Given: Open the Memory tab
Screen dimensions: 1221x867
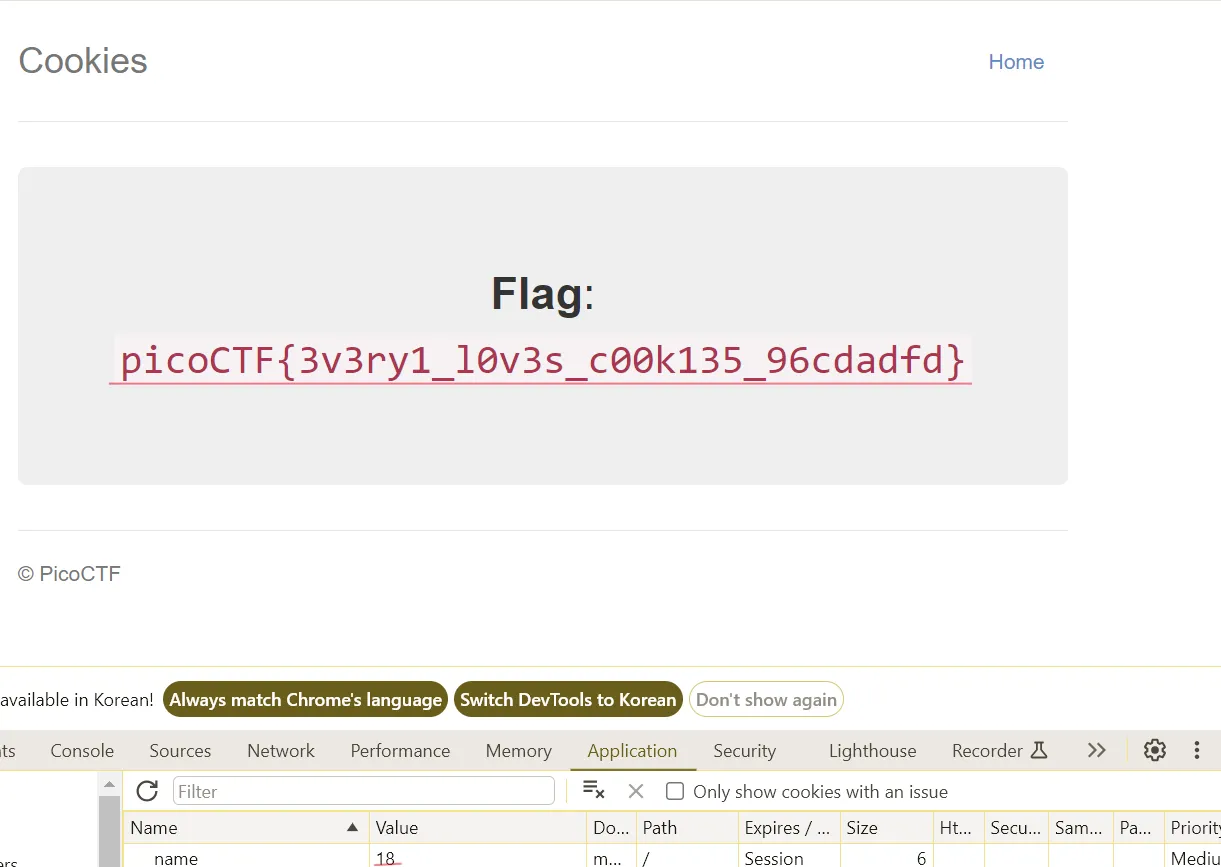Looking at the screenshot, I should click(518, 750).
